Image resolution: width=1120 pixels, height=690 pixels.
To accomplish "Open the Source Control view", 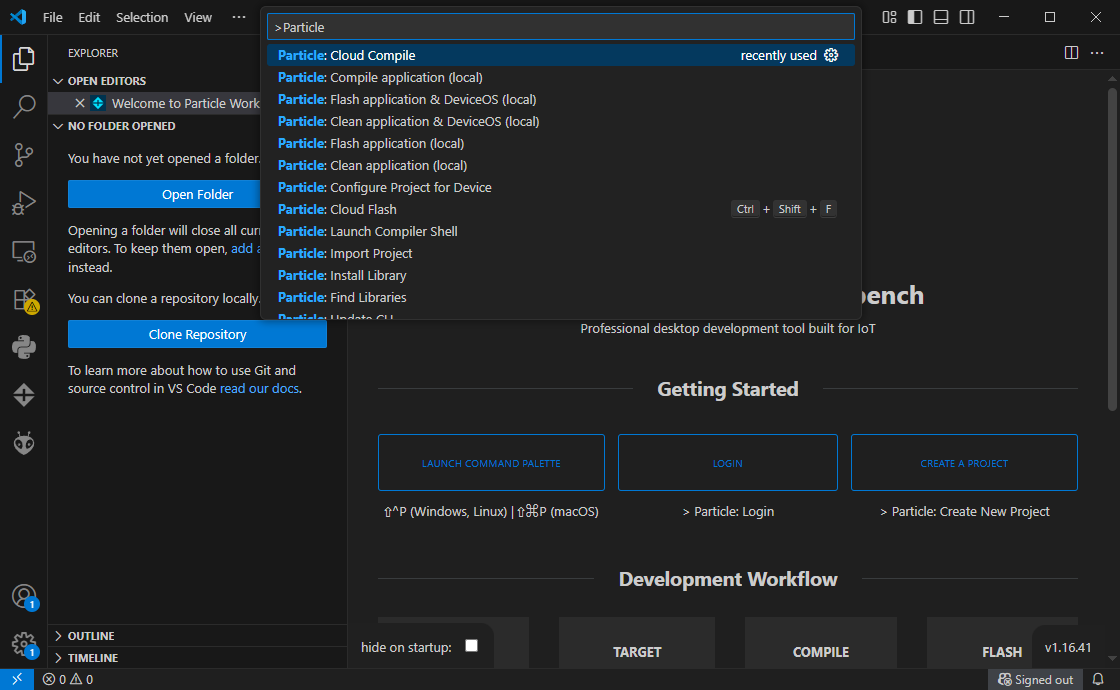I will pyautogui.click(x=24, y=155).
